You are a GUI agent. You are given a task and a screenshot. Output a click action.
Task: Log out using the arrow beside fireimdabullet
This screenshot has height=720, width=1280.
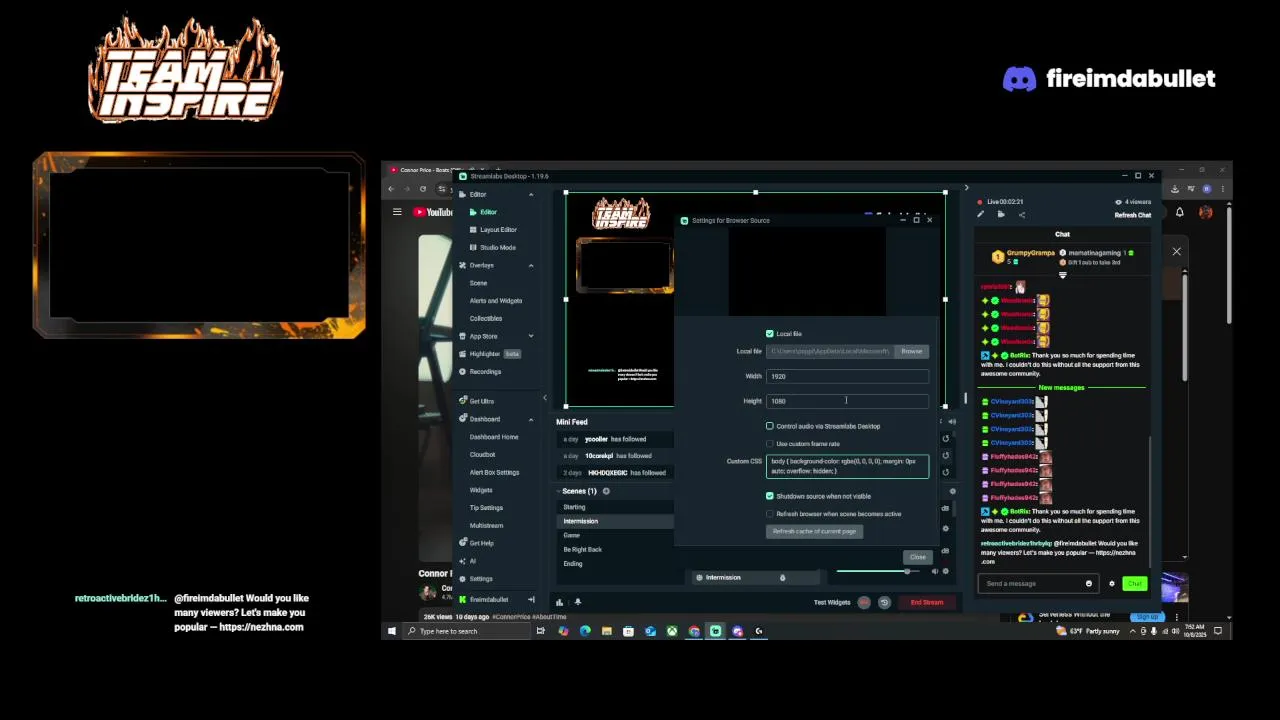coord(531,600)
